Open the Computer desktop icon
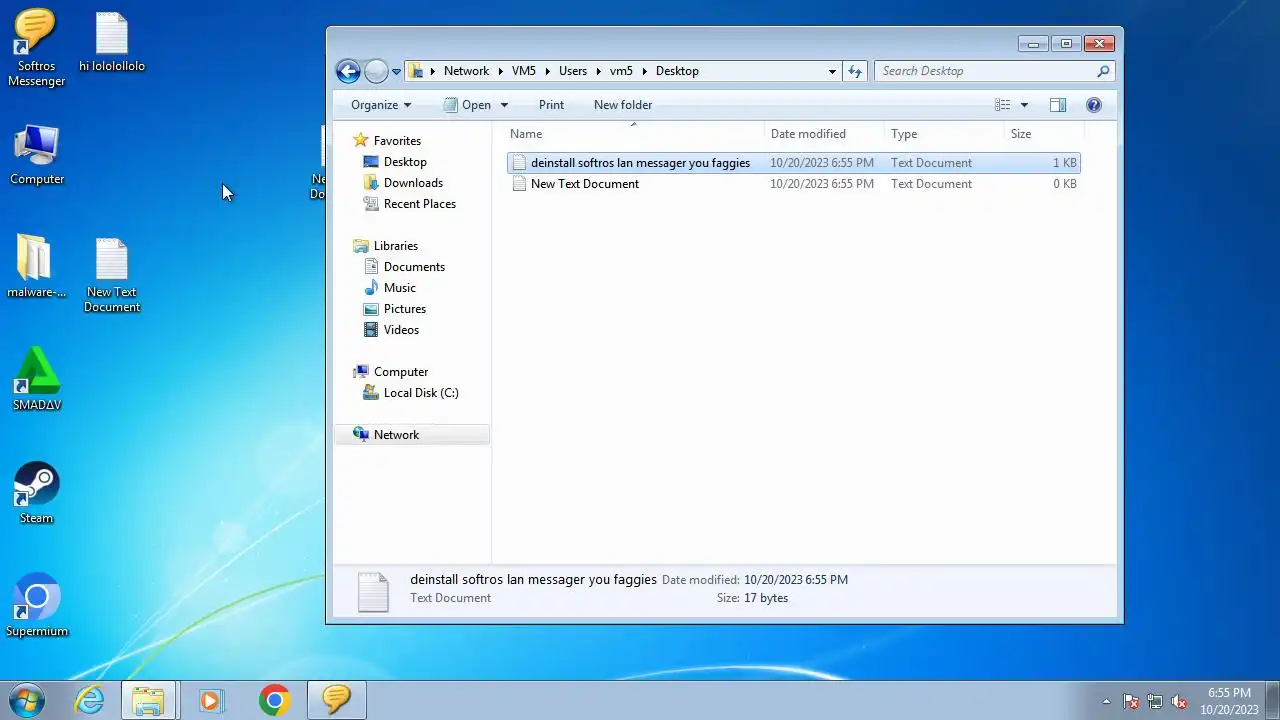This screenshot has height=720, width=1280. (x=37, y=155)
